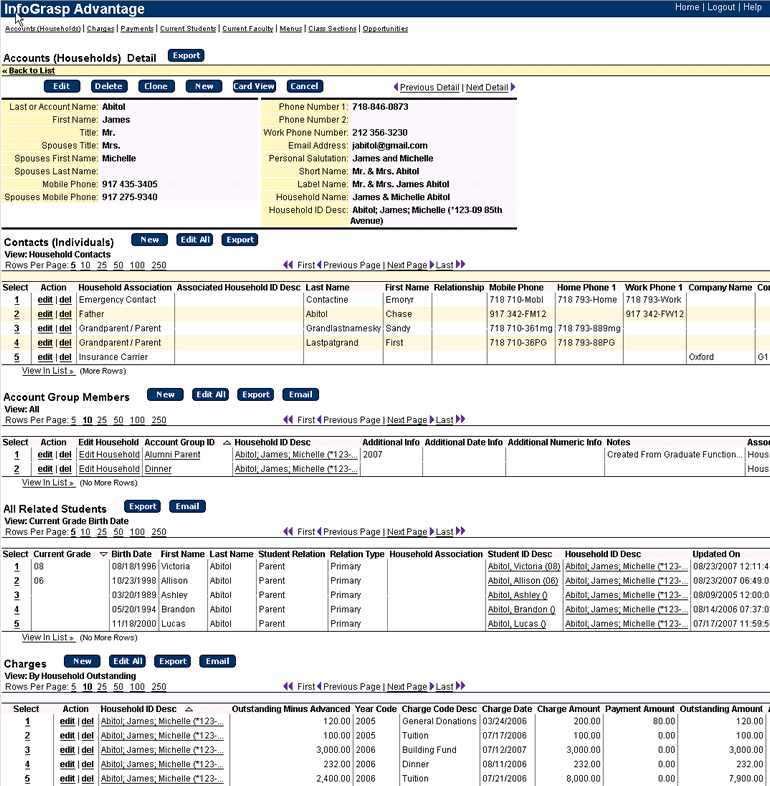This screenshot has width=770, height=786.
Task: Click the Last page double-arrow in Contacts
Action: 461,264
